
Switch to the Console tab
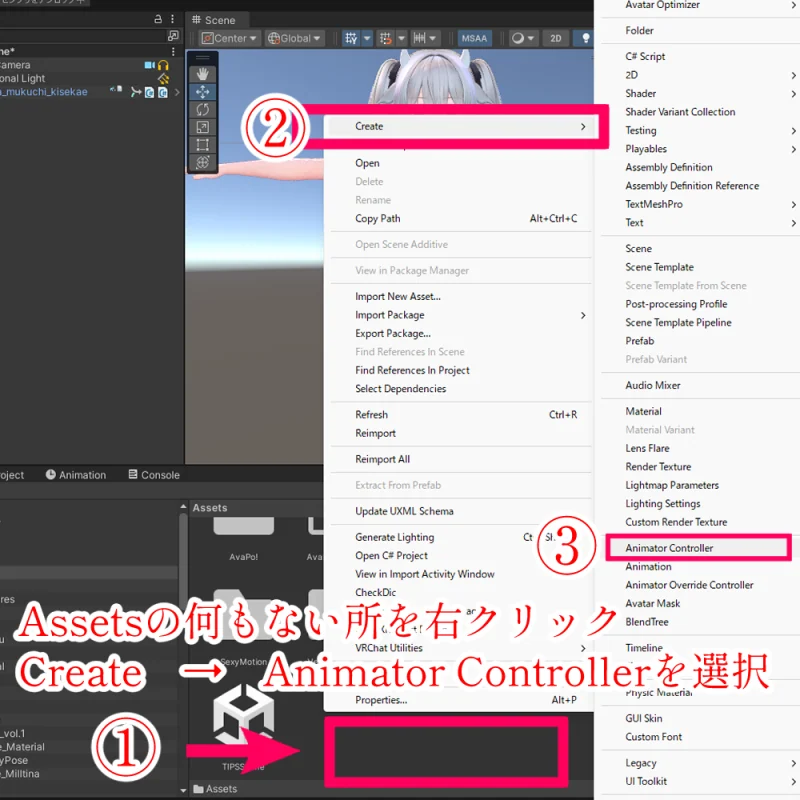(x=154, y=475)
